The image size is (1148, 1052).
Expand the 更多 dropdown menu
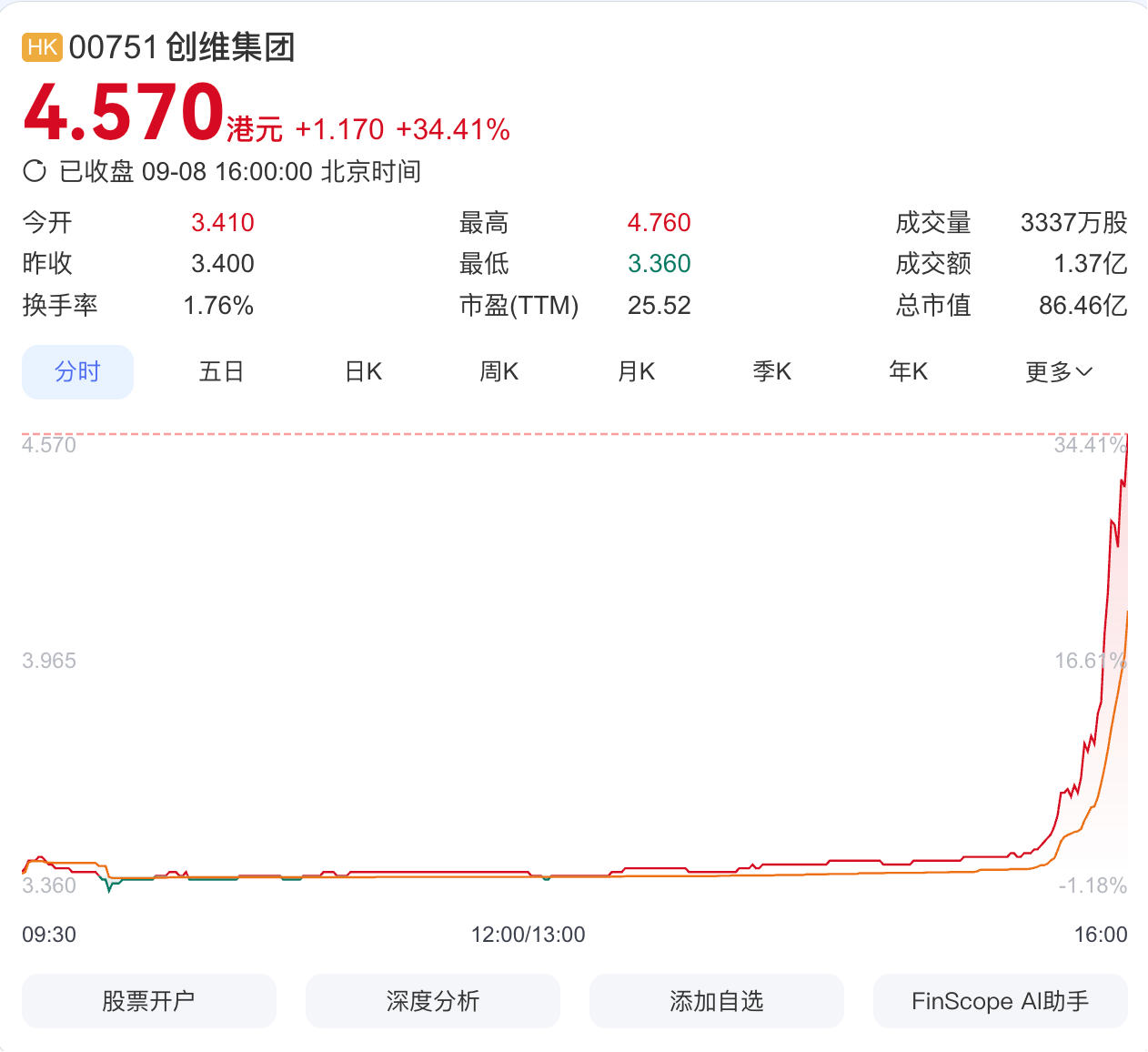(x=1058, y=372)
